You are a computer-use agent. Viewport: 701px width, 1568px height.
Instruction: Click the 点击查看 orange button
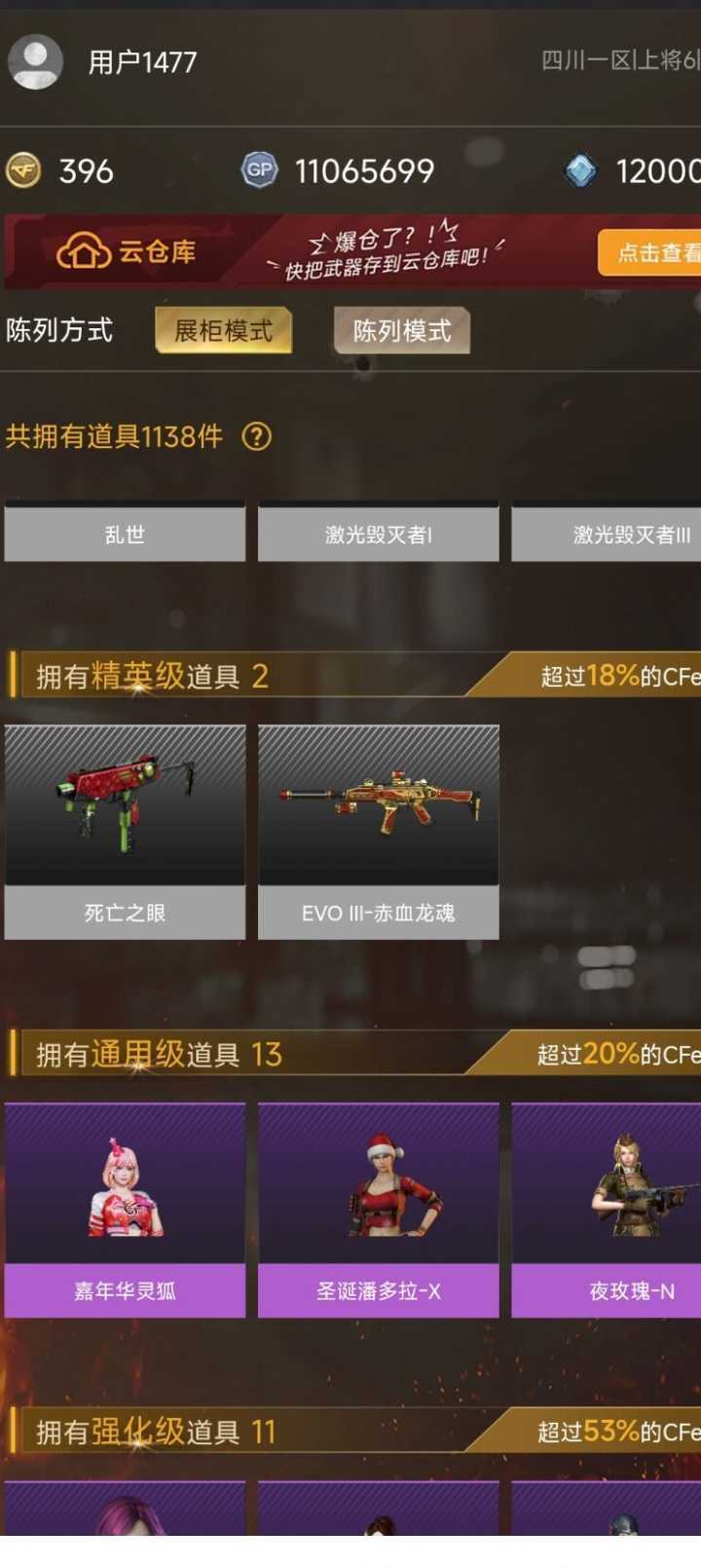[649, 253]
